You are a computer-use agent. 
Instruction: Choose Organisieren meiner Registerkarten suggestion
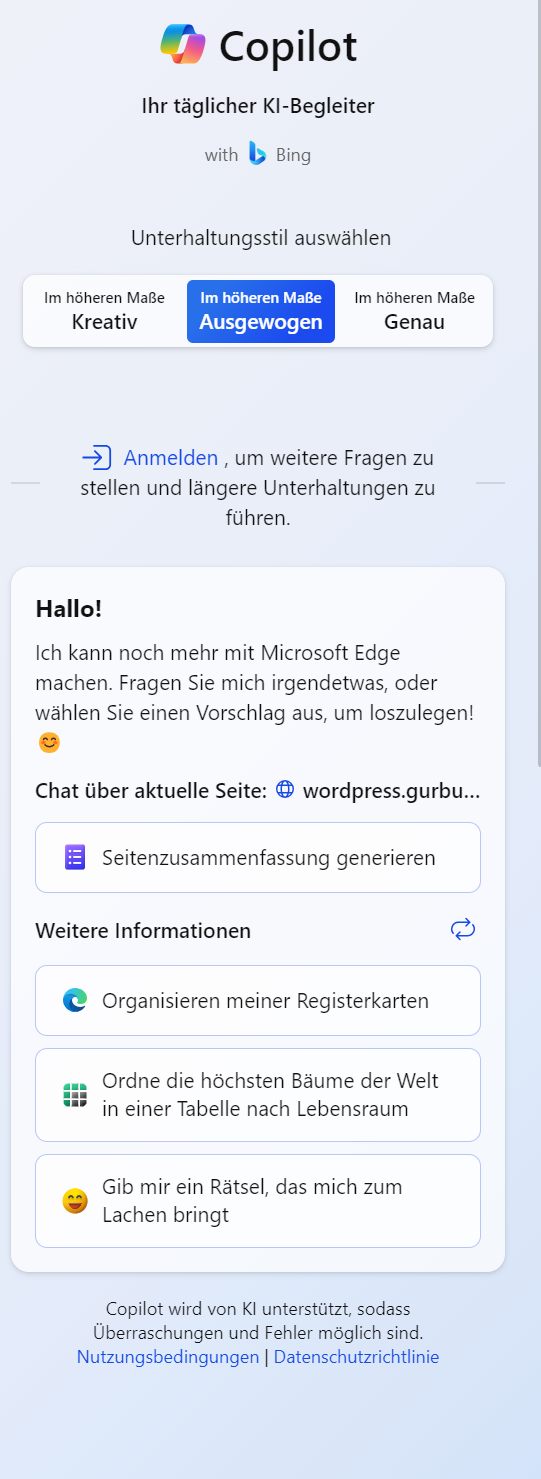click(x=258, y=1000)
